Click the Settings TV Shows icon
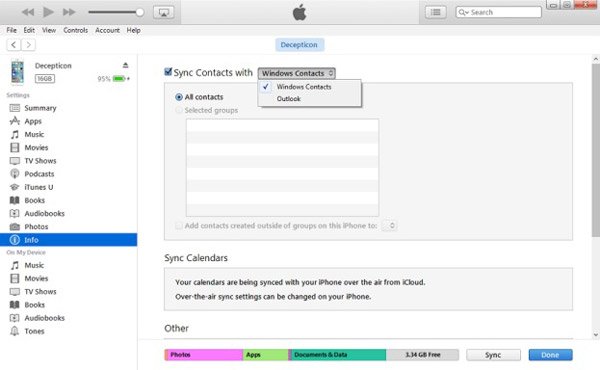Image resolution: width=600 pixels, height=370 pixels. click(x=15, y=161)
